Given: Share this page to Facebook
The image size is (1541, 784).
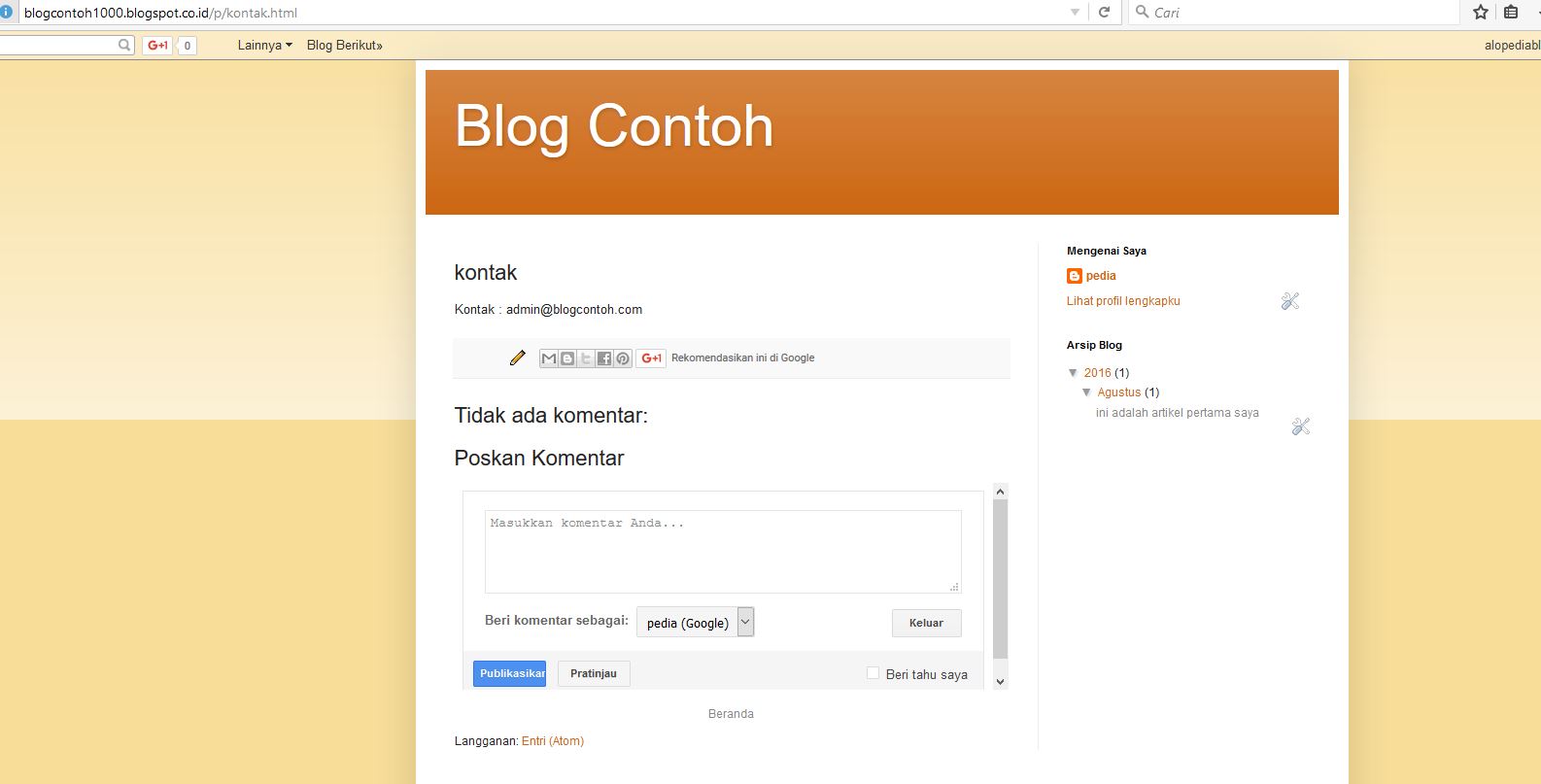Looking at the screenshot, I should click(x=604, y=358).
